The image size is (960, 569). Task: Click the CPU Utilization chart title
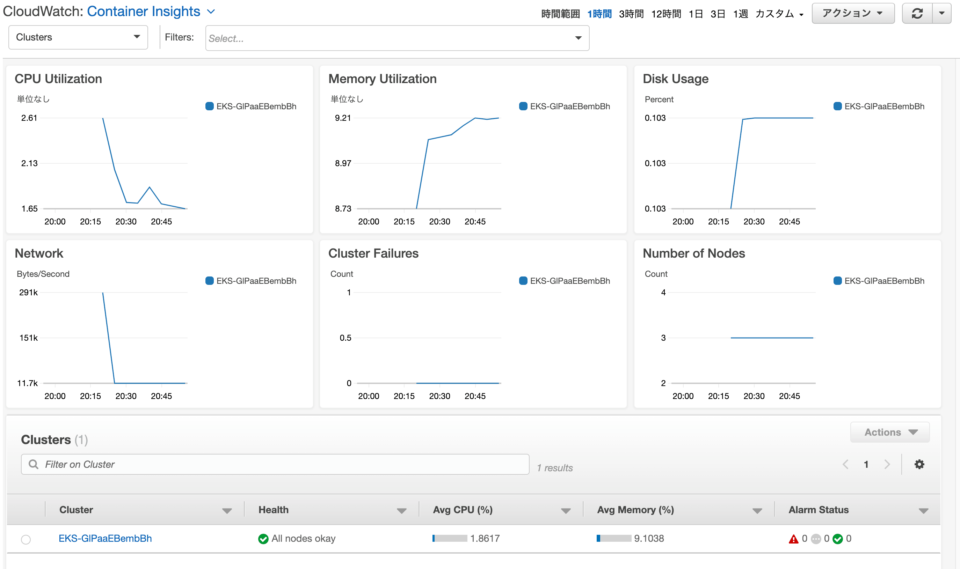click(x=58, y=79)
